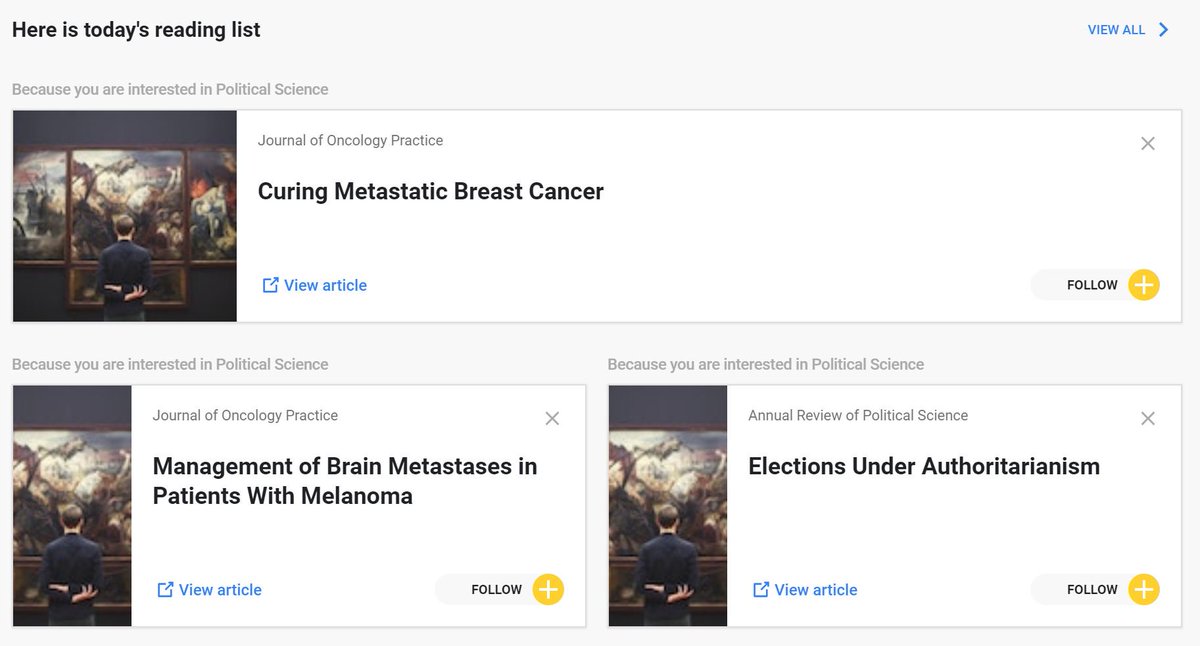This screenshot has width=1200, height=646.
Task: Dismiss the Brain Metastases in Melanoma card
Action: [x=552, y=419]
